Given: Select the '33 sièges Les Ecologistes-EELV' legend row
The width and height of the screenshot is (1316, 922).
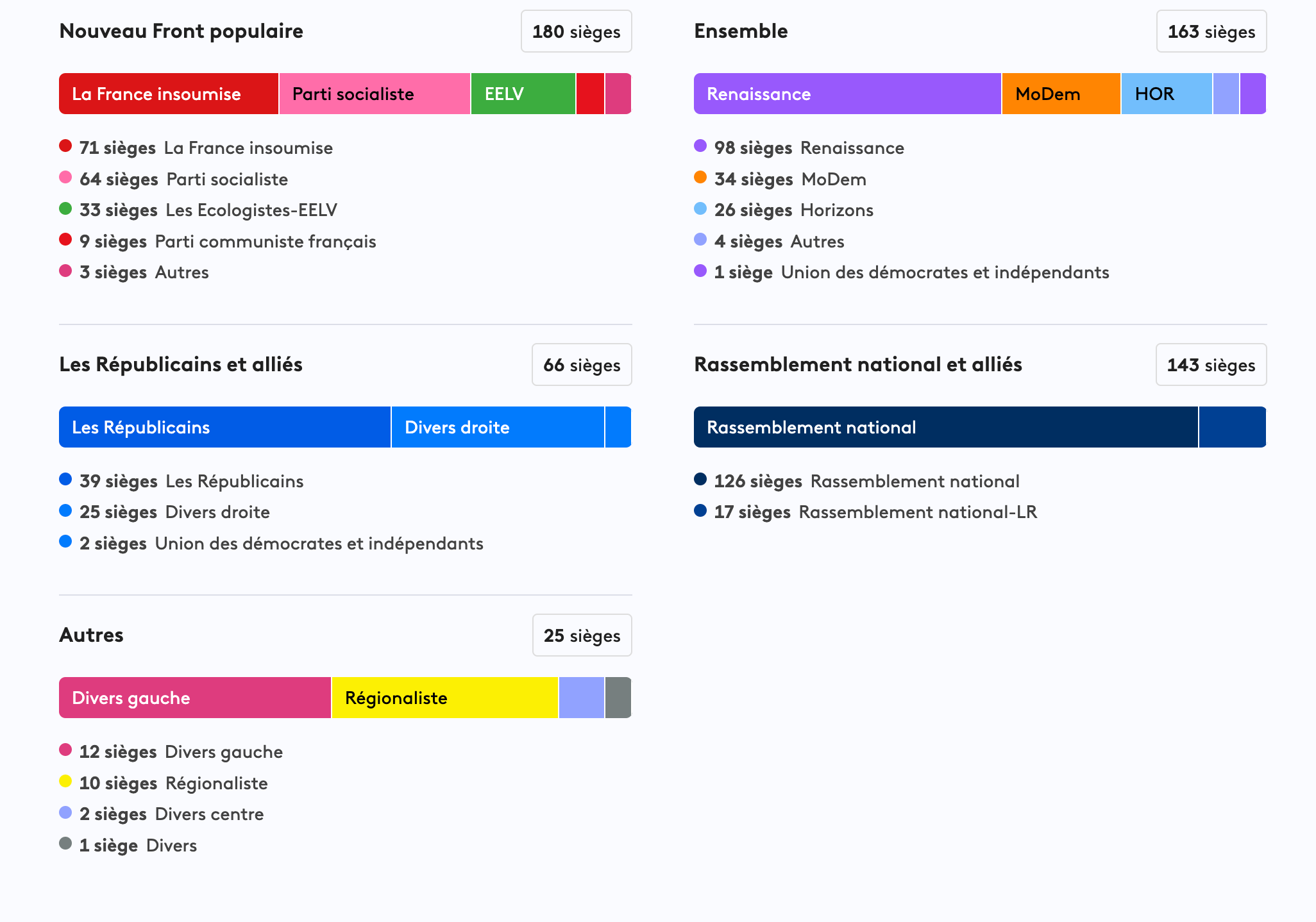Looking at the screenshot, I should click(x=198, y=210).
